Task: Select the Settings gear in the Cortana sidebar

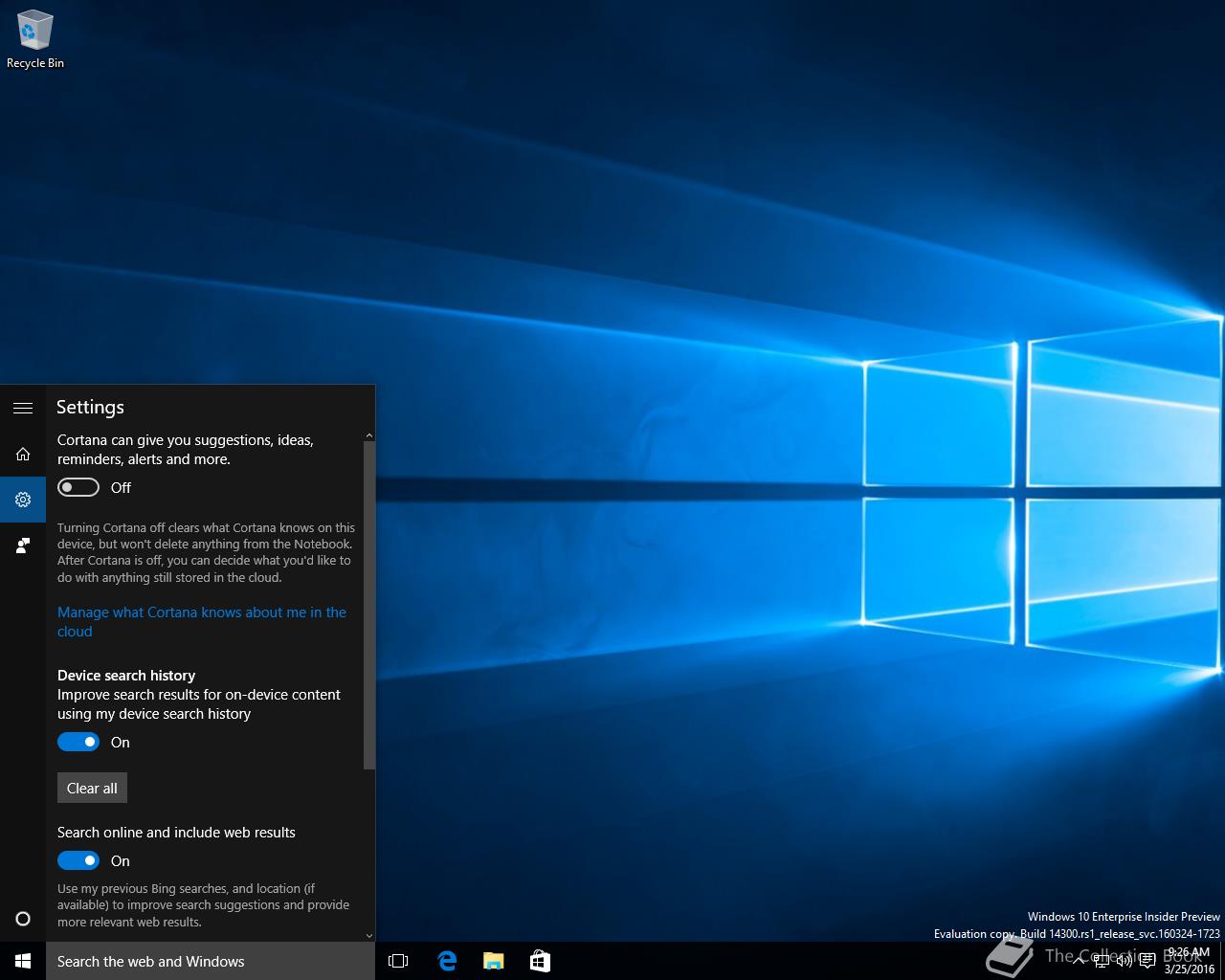Action: tap(23, 500)
